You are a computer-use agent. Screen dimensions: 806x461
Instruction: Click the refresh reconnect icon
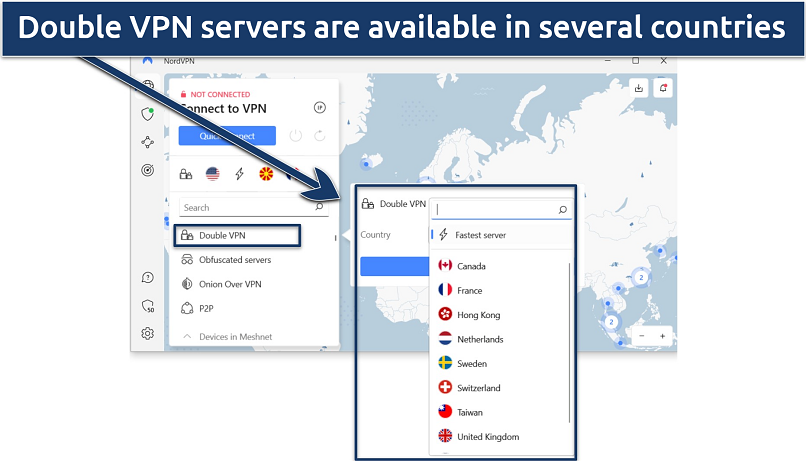320,136
